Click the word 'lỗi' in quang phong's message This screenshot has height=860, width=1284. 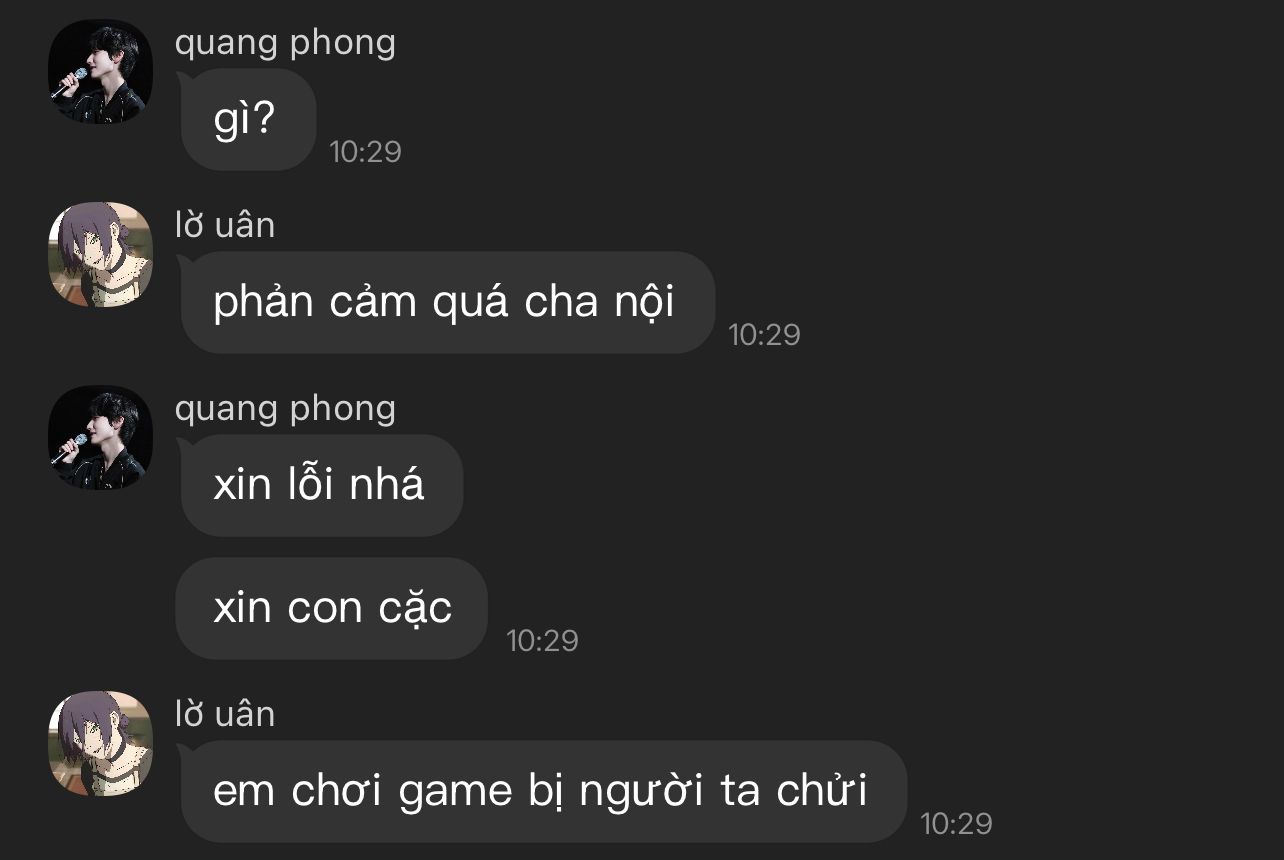coord(310,484)
